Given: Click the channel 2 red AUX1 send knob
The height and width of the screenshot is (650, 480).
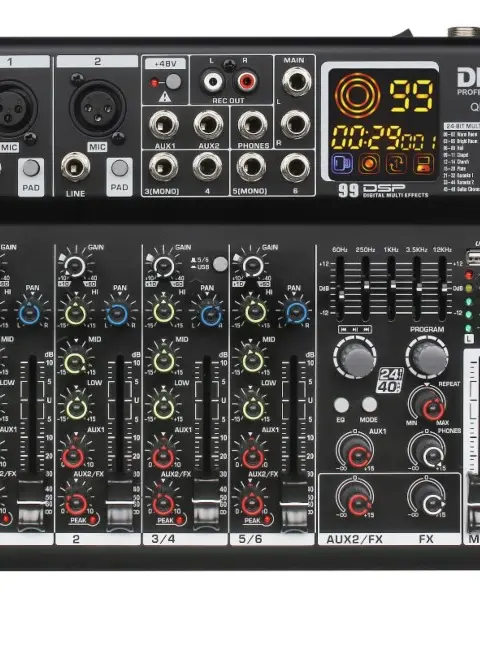Looking at the screenshot, I should 74,456.
